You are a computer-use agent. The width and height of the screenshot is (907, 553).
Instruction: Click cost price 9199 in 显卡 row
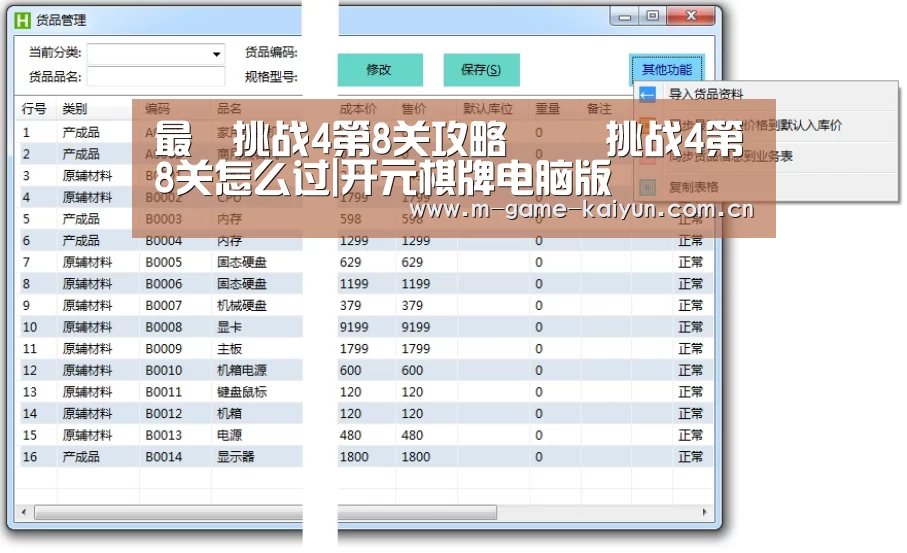click(354, 327)
